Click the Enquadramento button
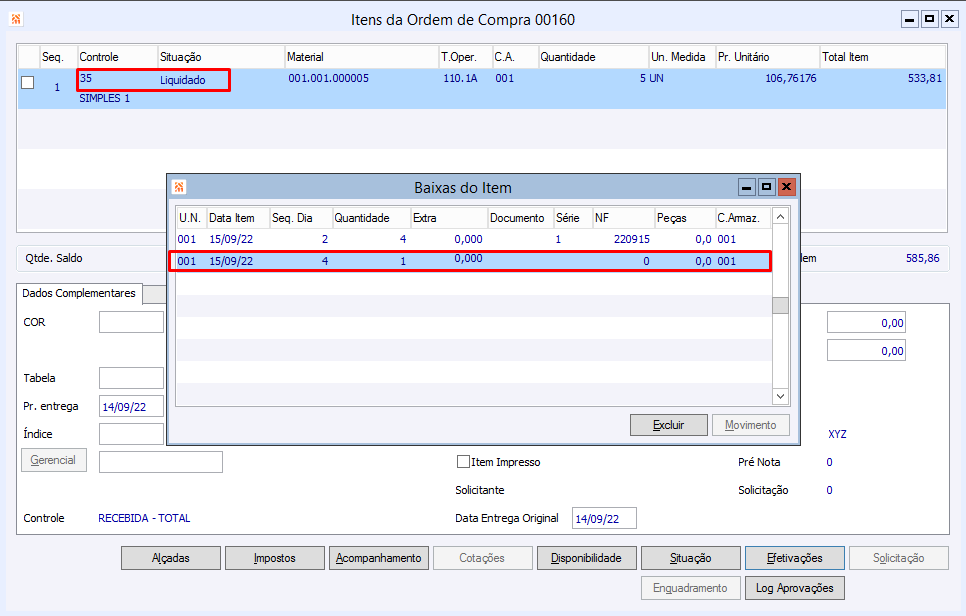 [x=691, y=588]
